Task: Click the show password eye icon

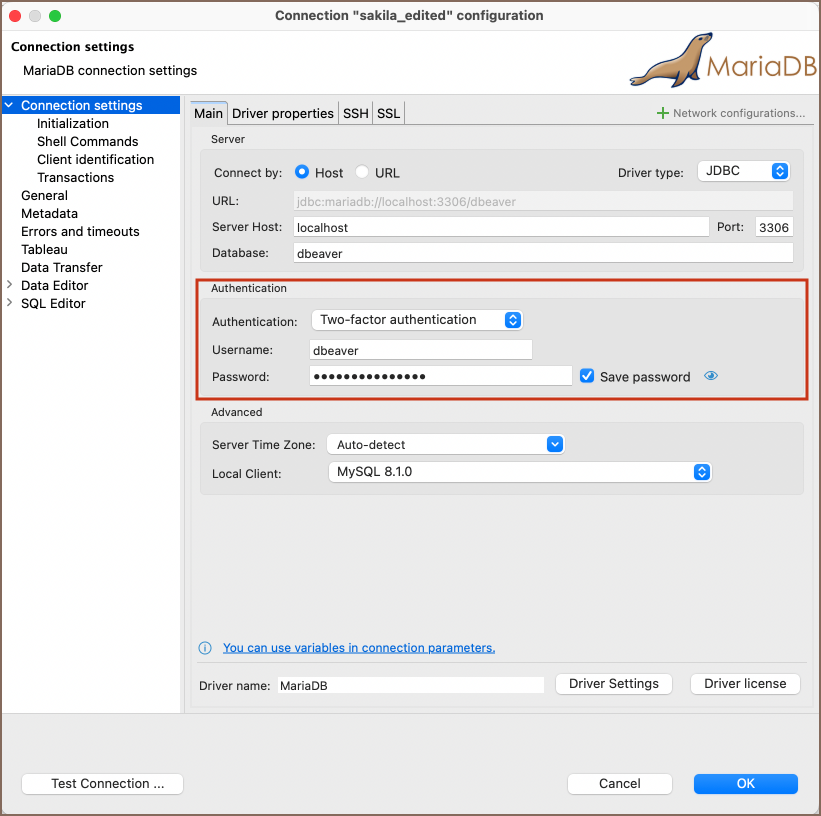Action: (x=711, y=377)
